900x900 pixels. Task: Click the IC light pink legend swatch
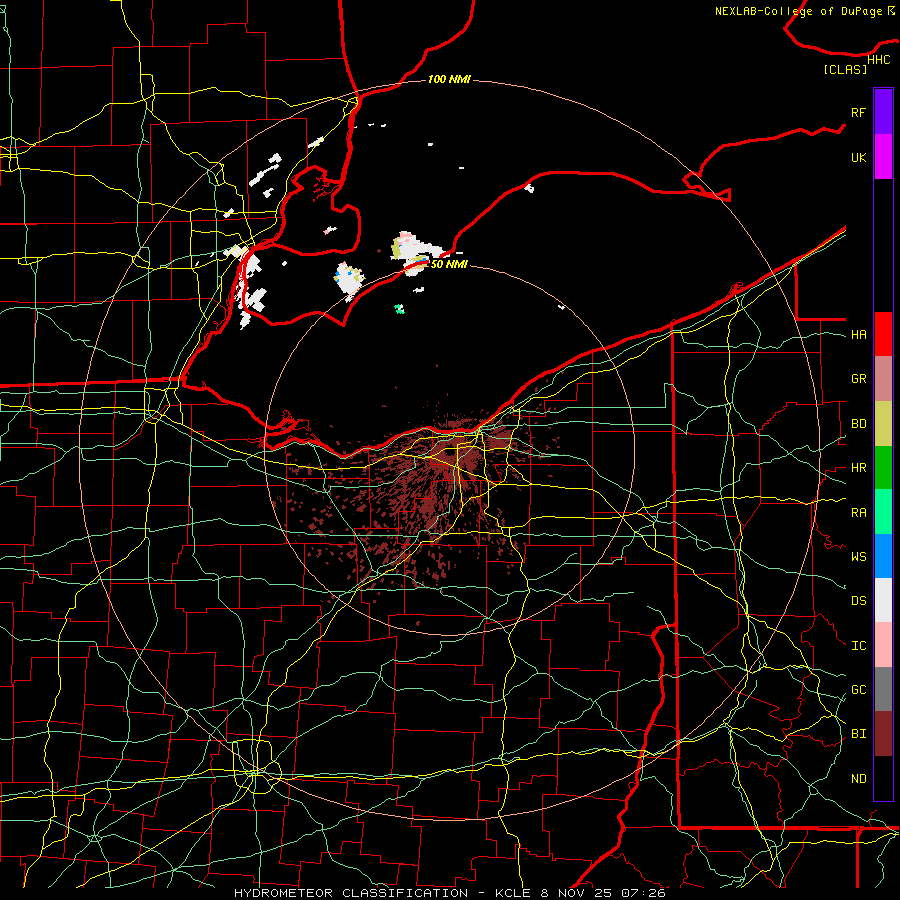pos(883,645)
